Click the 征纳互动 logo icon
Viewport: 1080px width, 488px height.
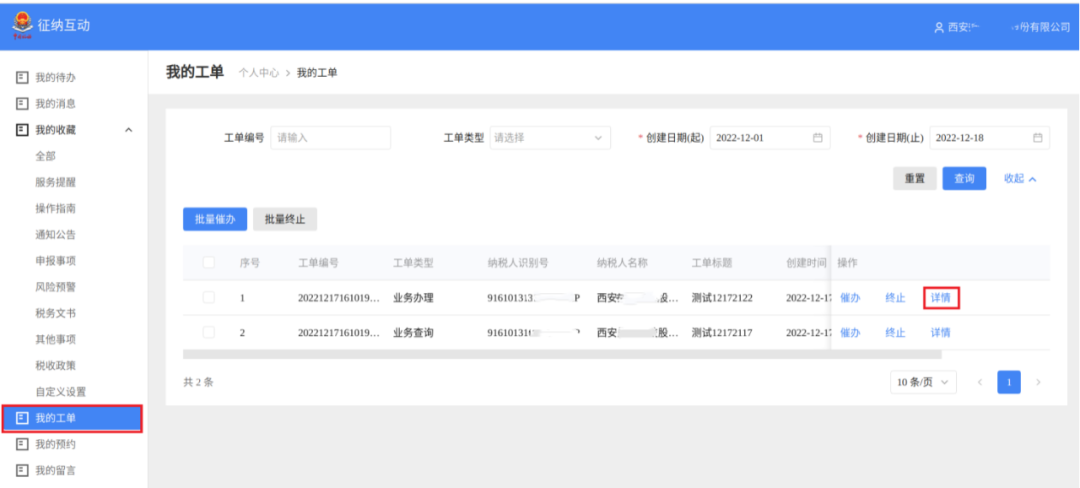[22, 25]
